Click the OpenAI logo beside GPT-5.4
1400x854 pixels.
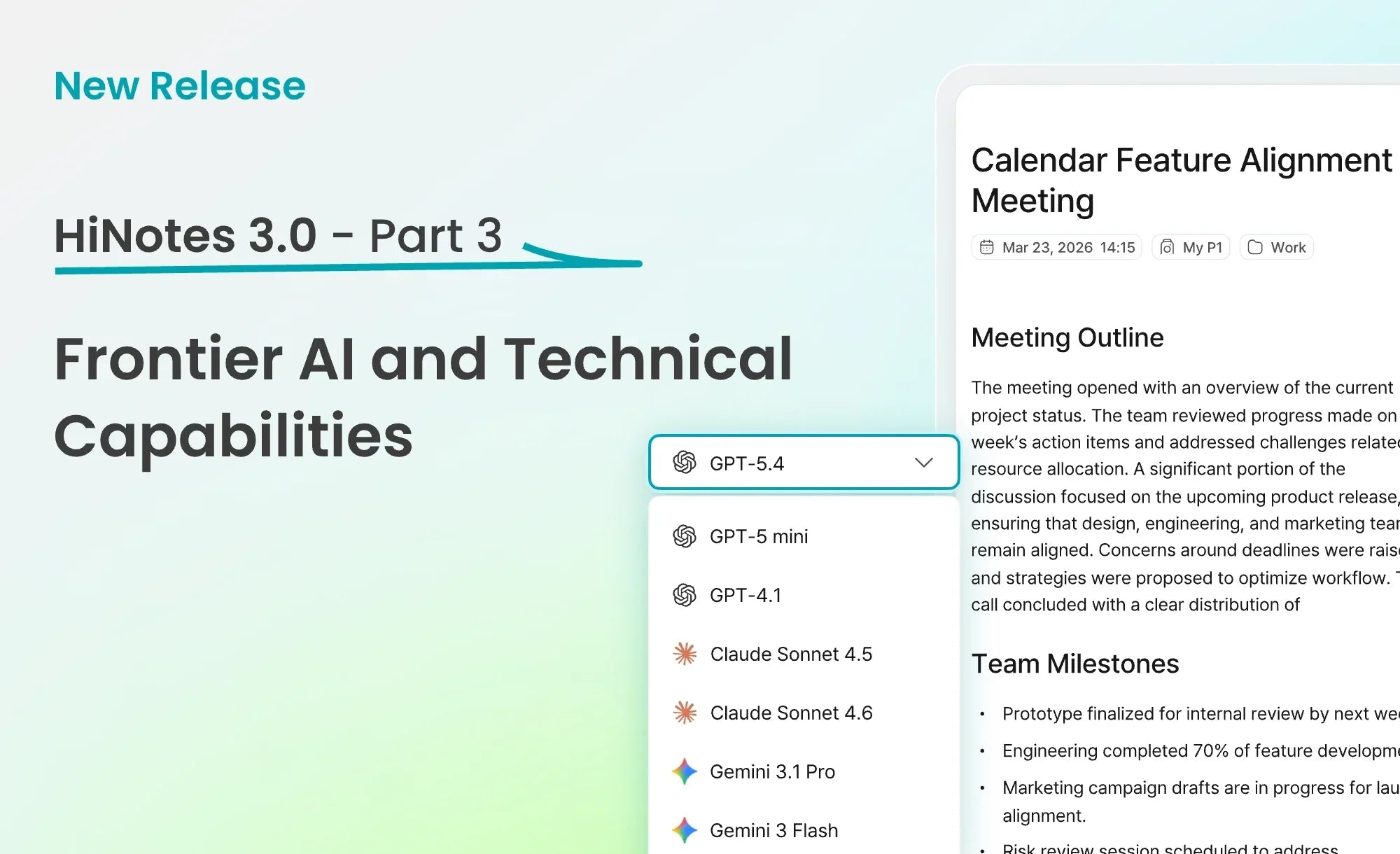tap(685, 462)
